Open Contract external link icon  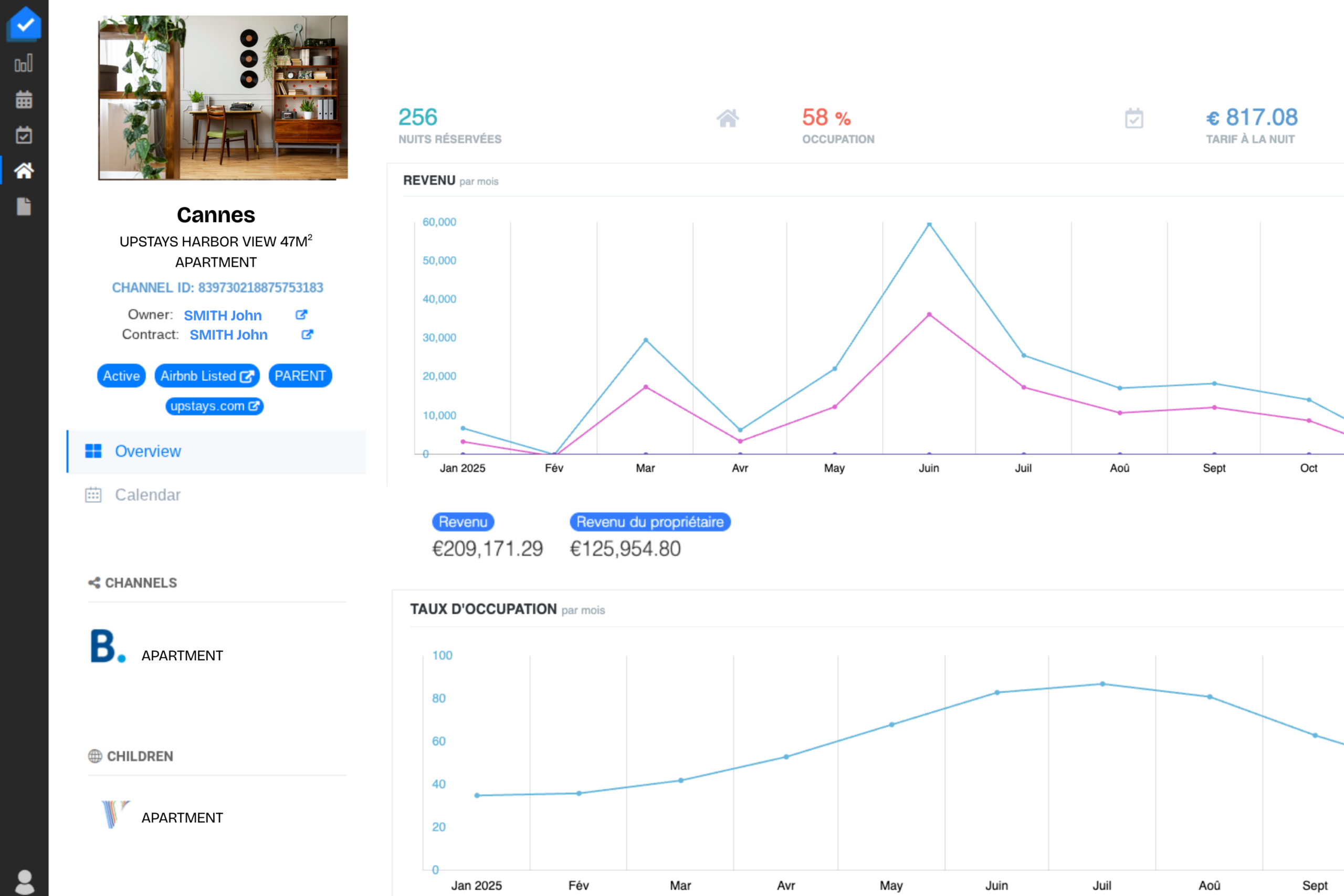pyautogui.click(x=307, y=335)
